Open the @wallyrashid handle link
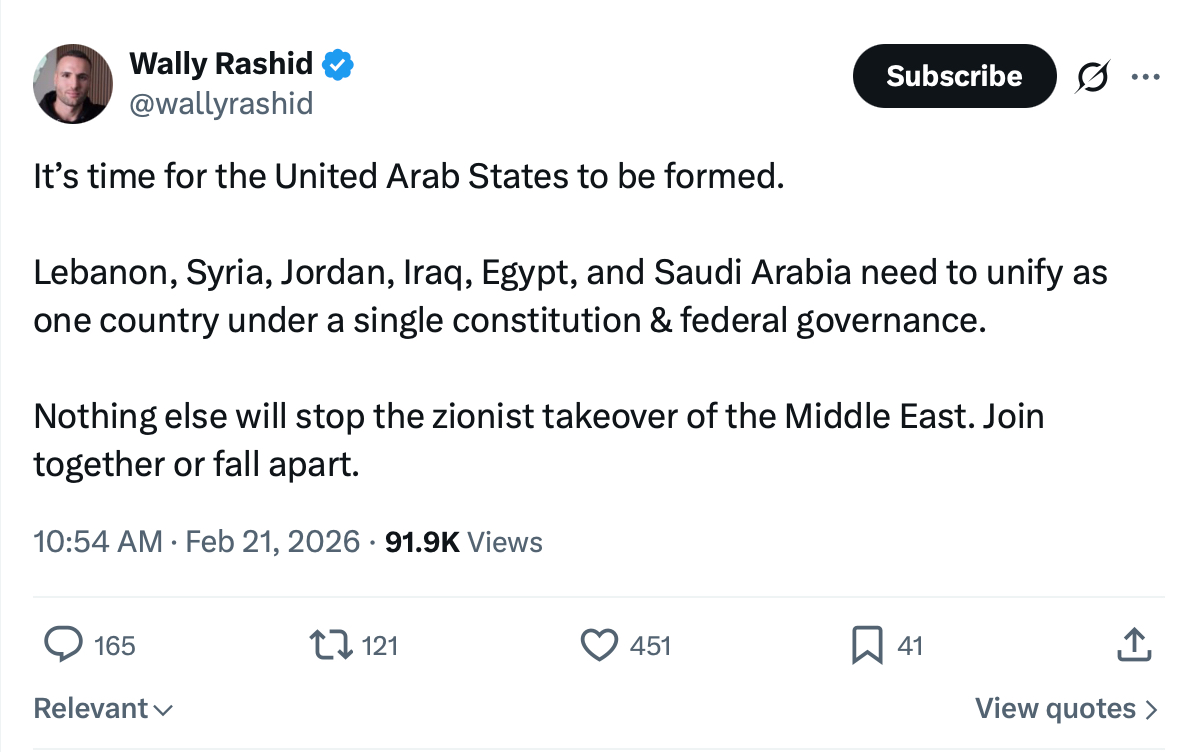Viewport: 1196px width, 752px height. coord(221,103)
